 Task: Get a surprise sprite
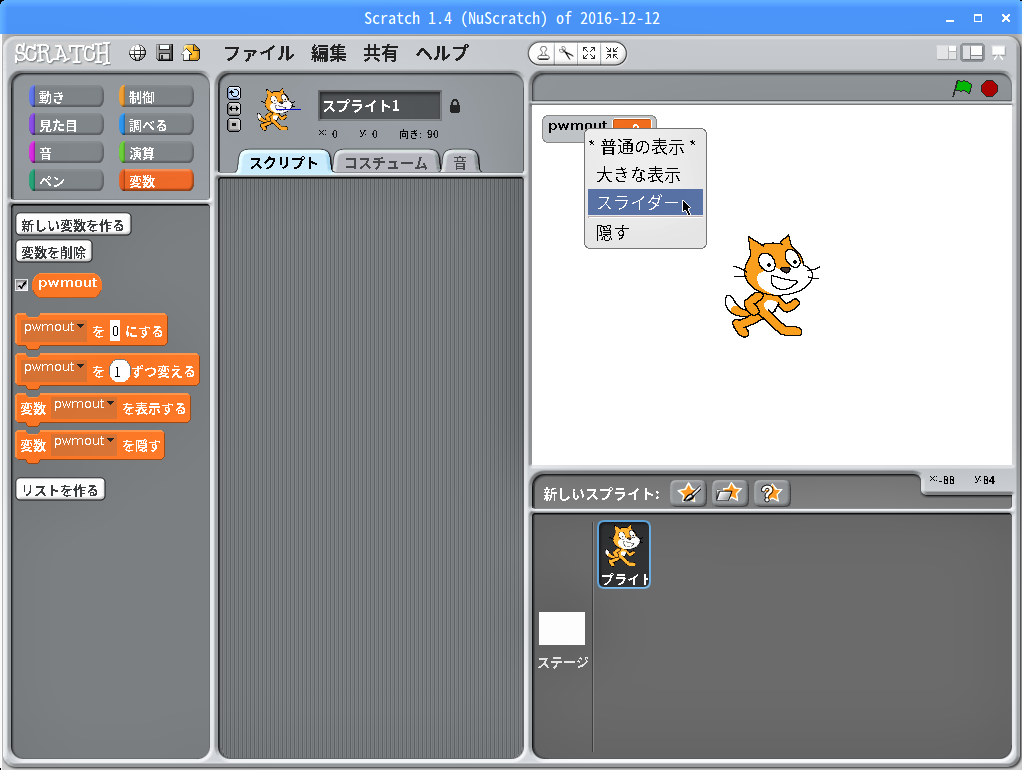coord(772,493)
